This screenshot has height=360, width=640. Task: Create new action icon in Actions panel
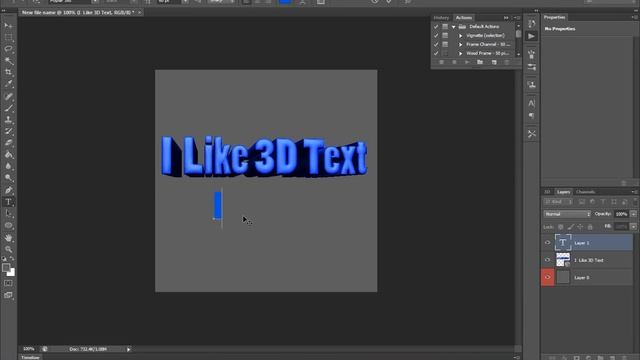(x=494, y=62)
